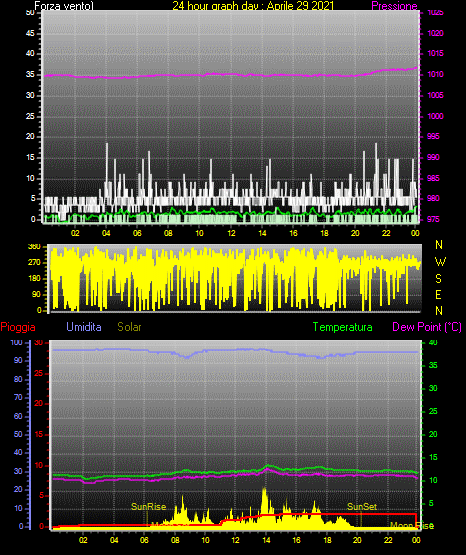Click the 'Moon Rise' marker text
This screenshot has width=466, height=555.
(x=412, y=526)
